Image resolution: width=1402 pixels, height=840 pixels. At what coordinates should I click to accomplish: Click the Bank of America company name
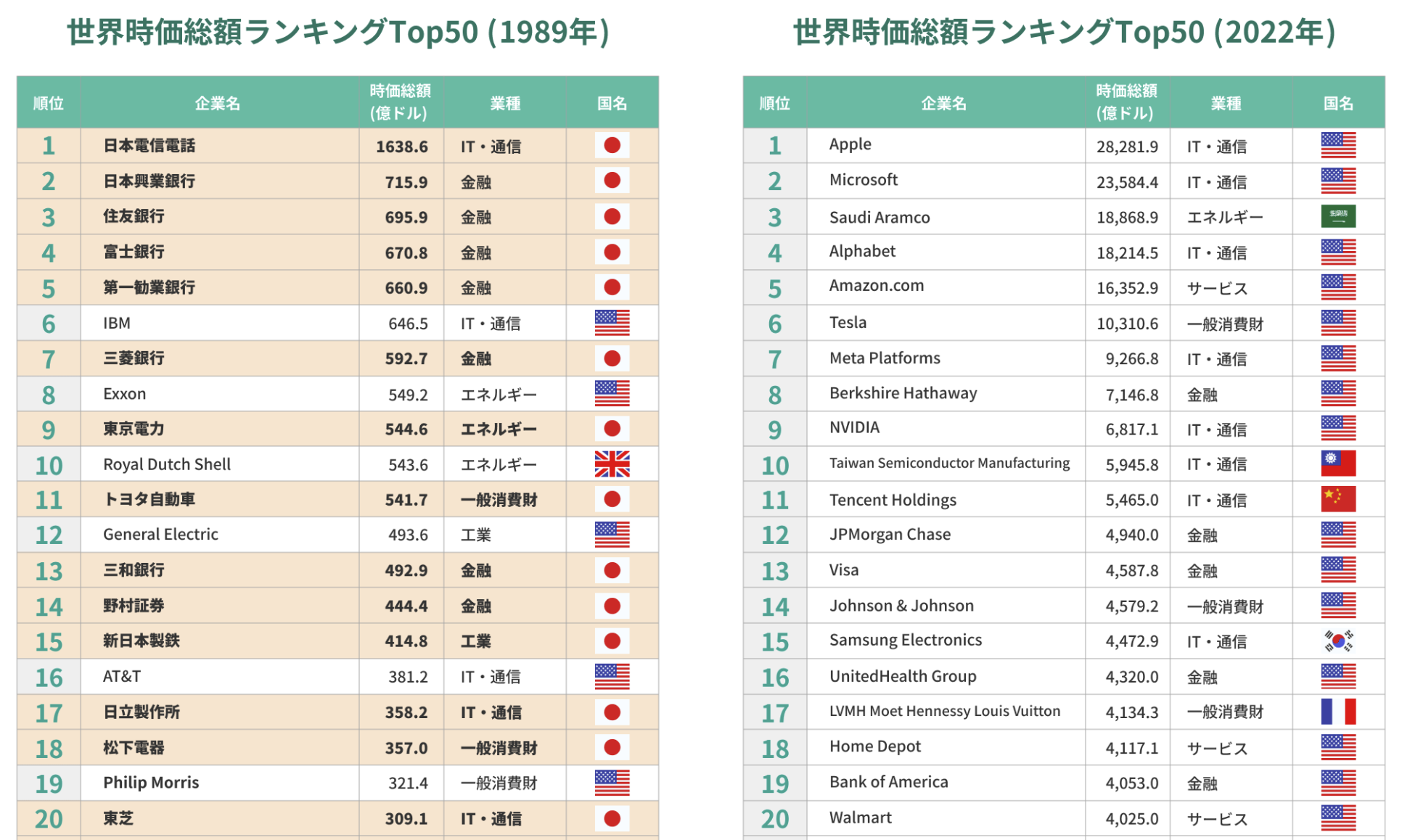pos(889,782)
